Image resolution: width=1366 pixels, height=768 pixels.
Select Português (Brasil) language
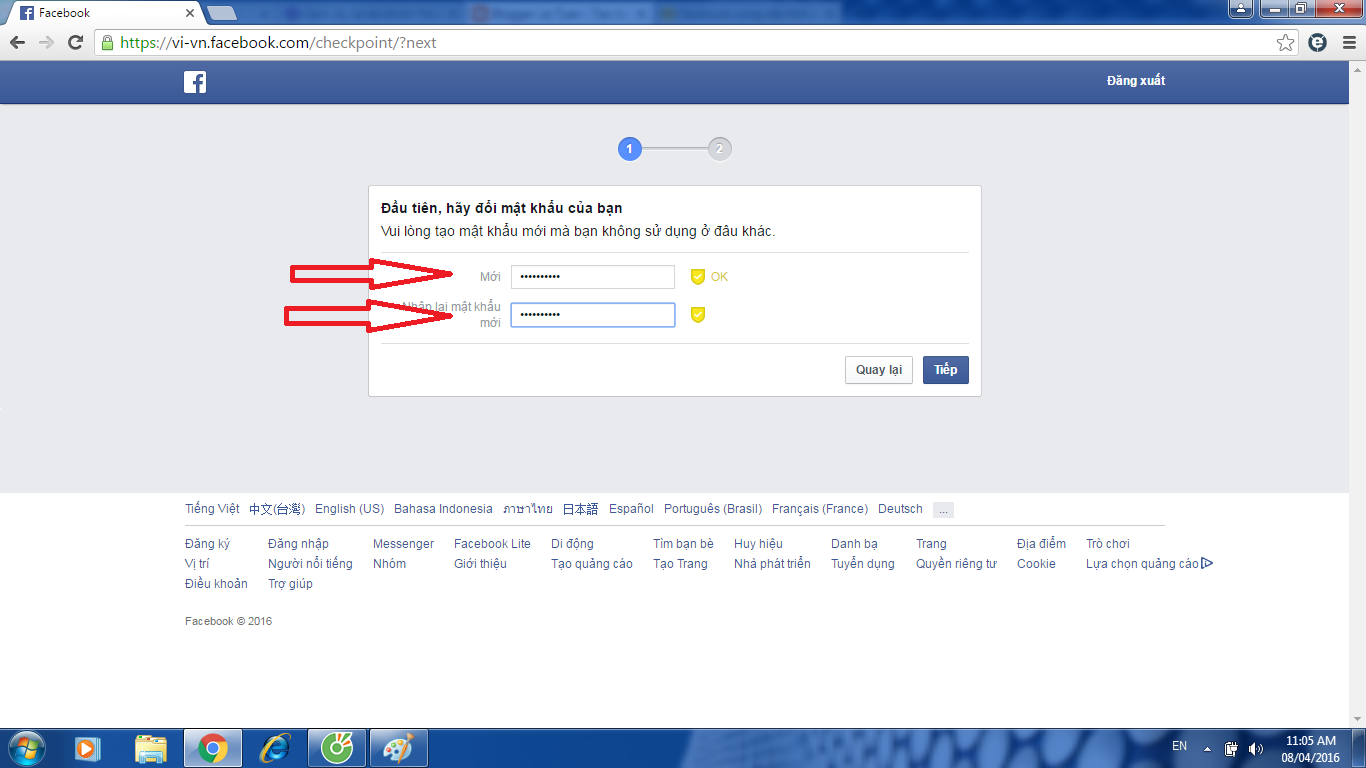pyautogui.click(x=713, y=509)
